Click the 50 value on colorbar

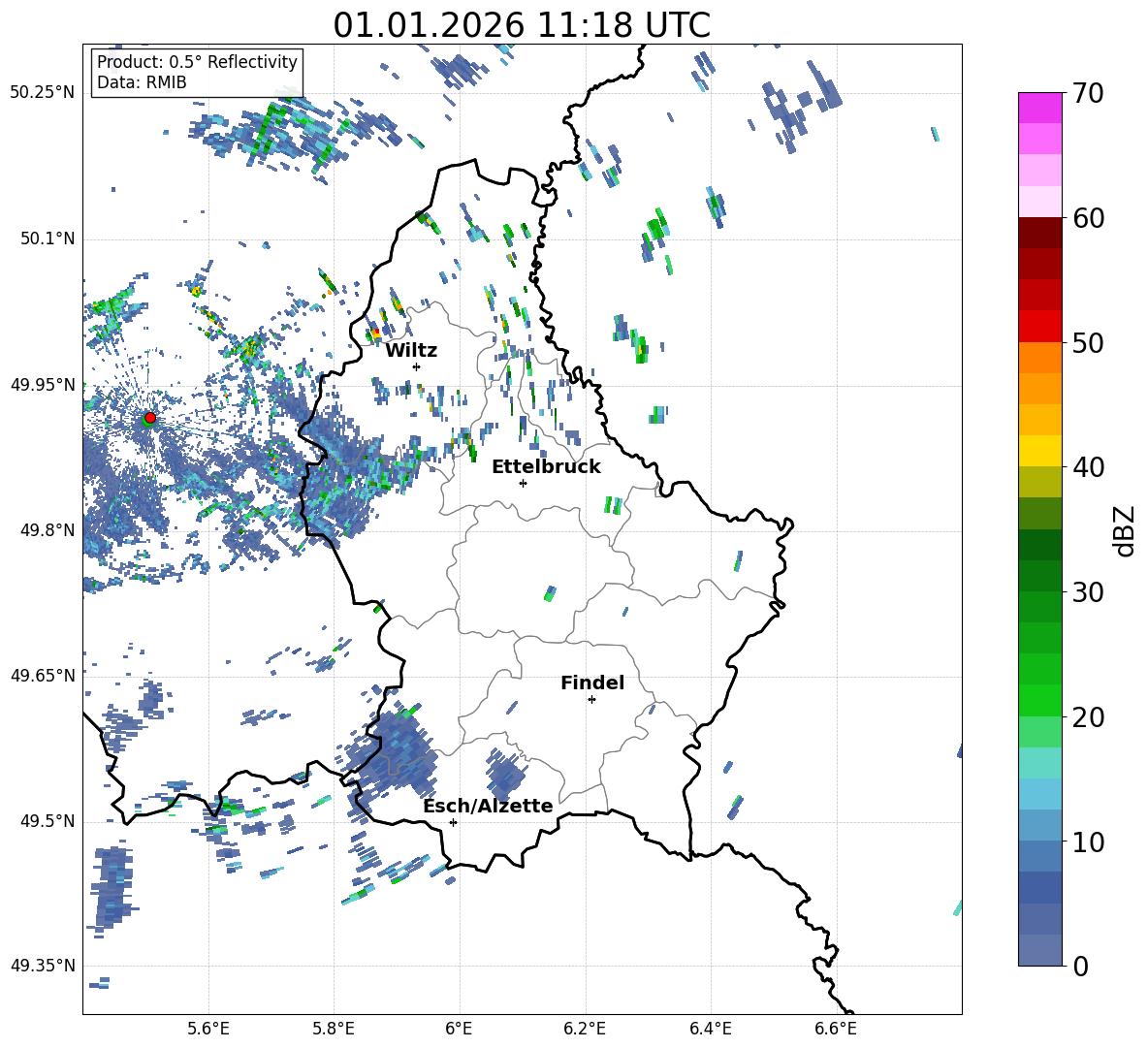(1088, 342)
